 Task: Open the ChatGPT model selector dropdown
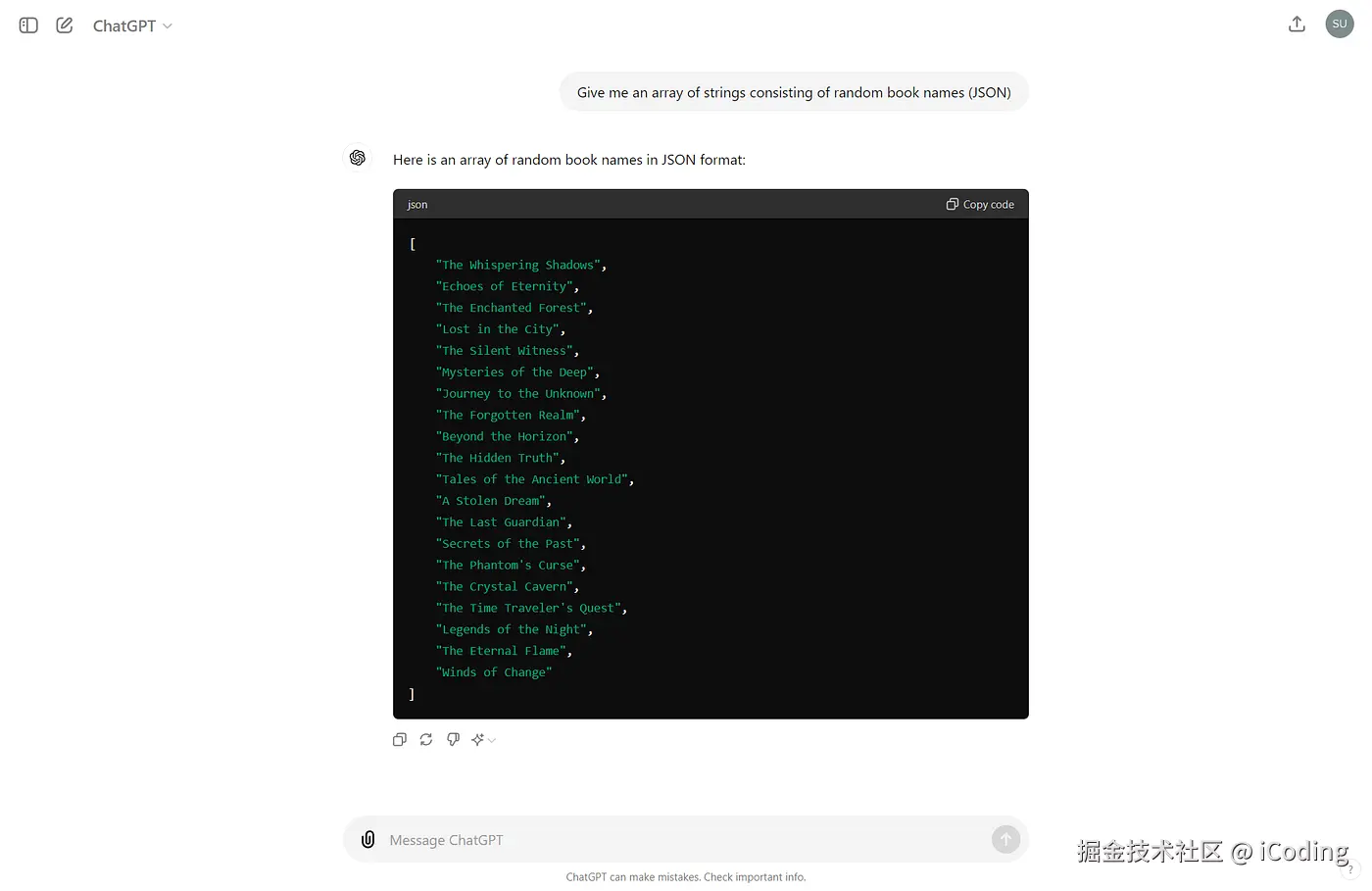click(x=132, y=25)
